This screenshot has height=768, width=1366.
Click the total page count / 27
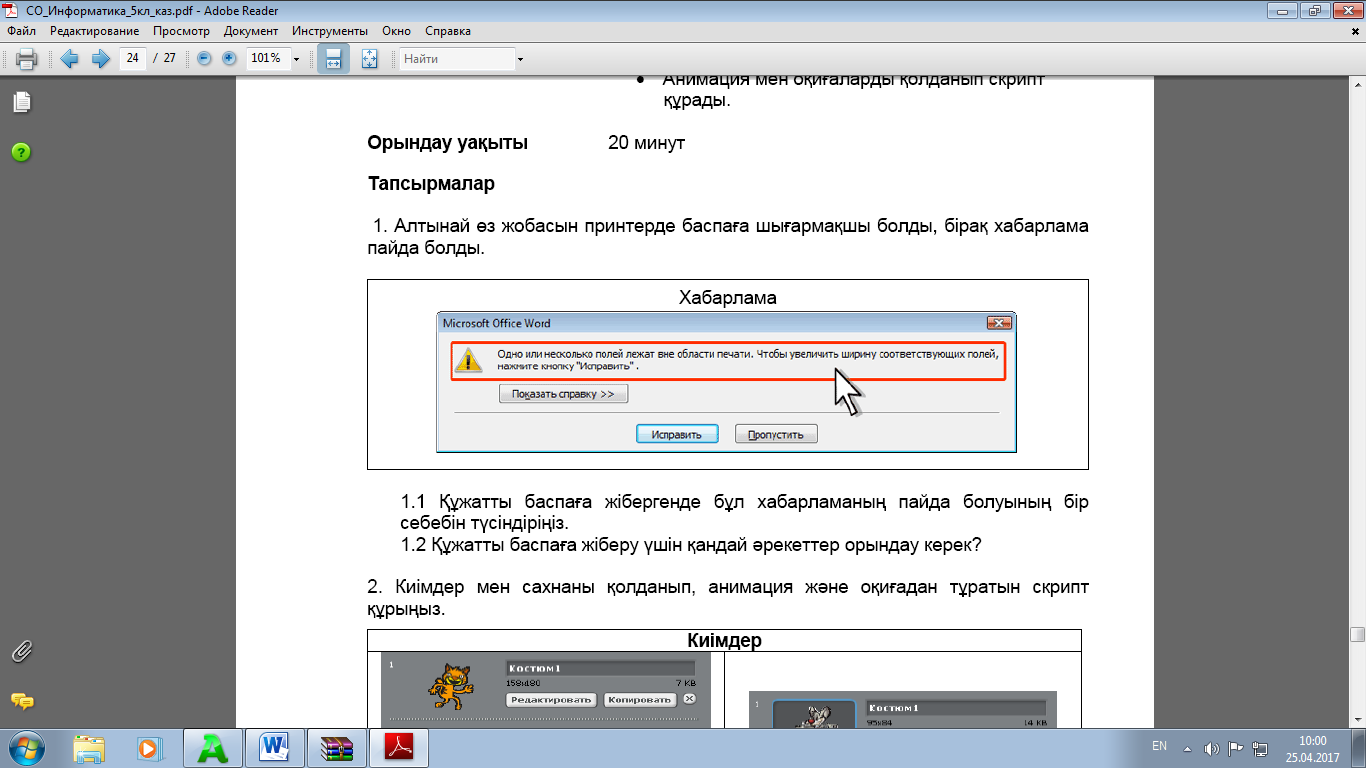[164, 58]
